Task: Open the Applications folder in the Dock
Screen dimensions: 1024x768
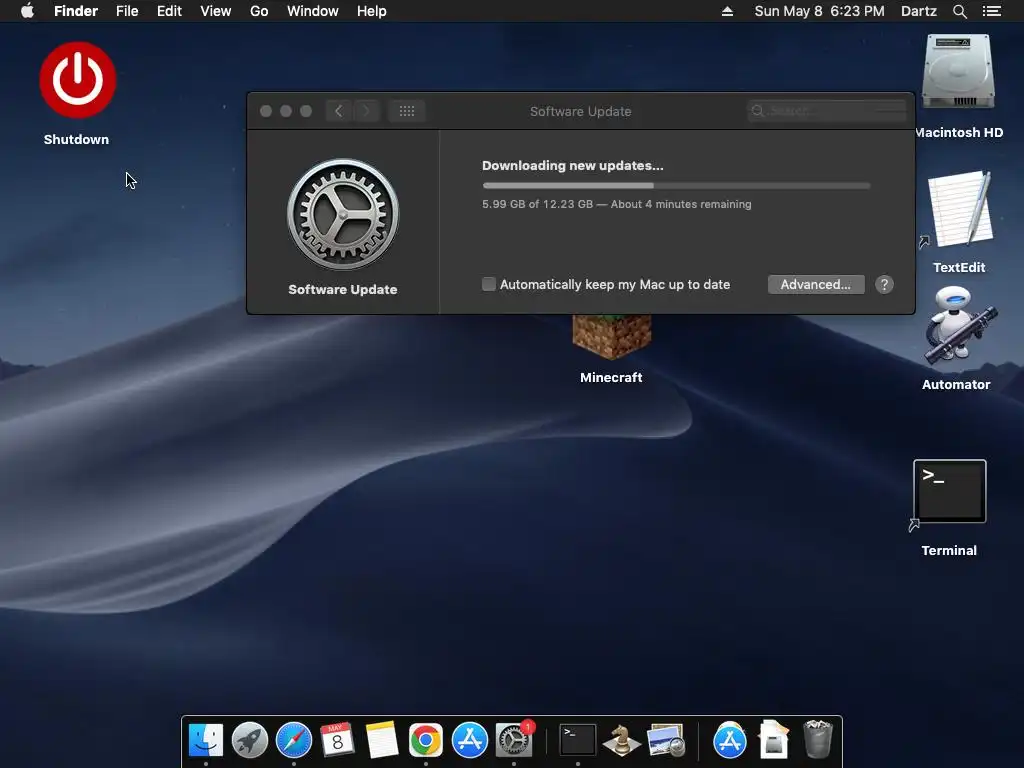Action: (729, 741)
